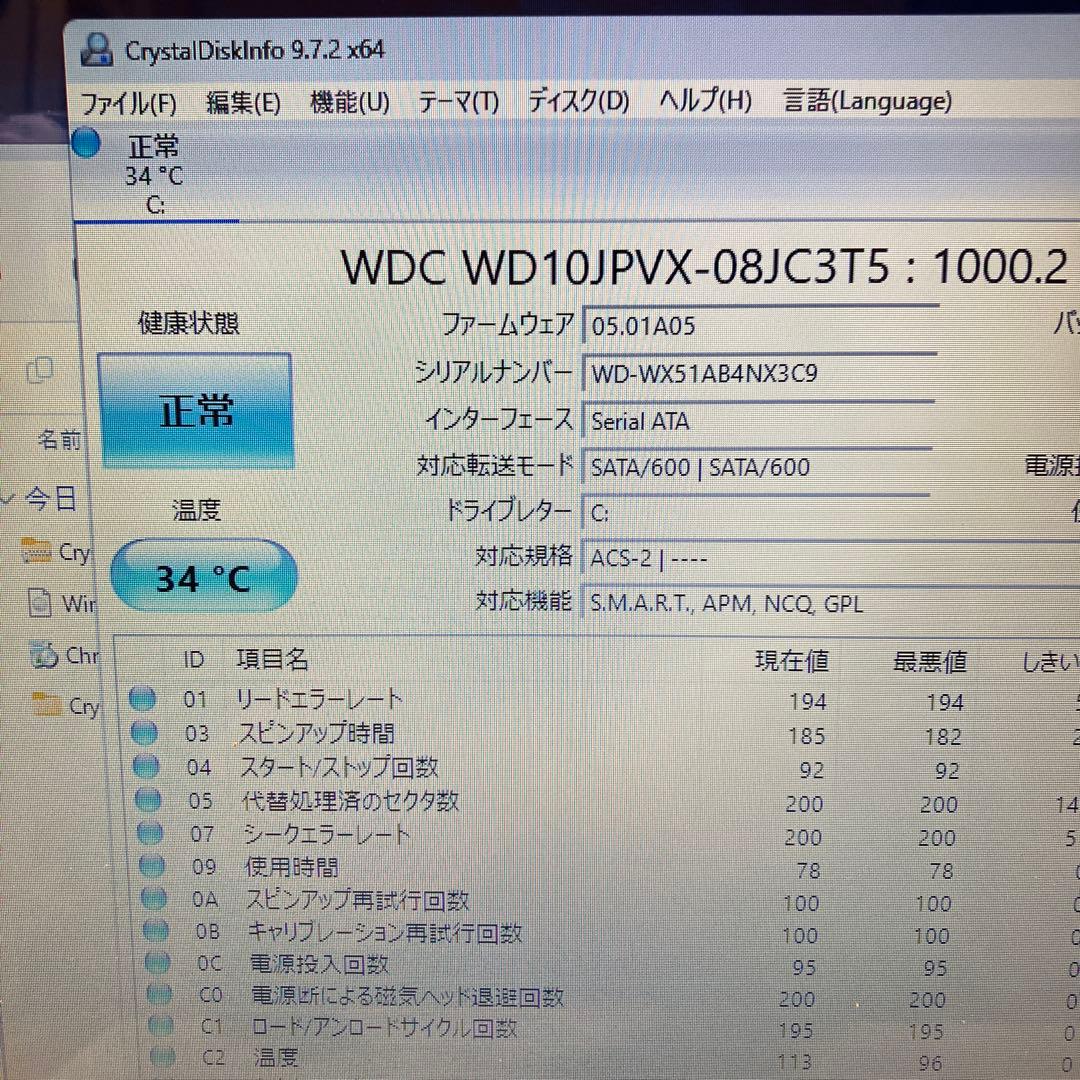This screenshot has width=1080, height=1080.
Task: Open the ファイル(F) menu
Action: click(x=128, y=104)
